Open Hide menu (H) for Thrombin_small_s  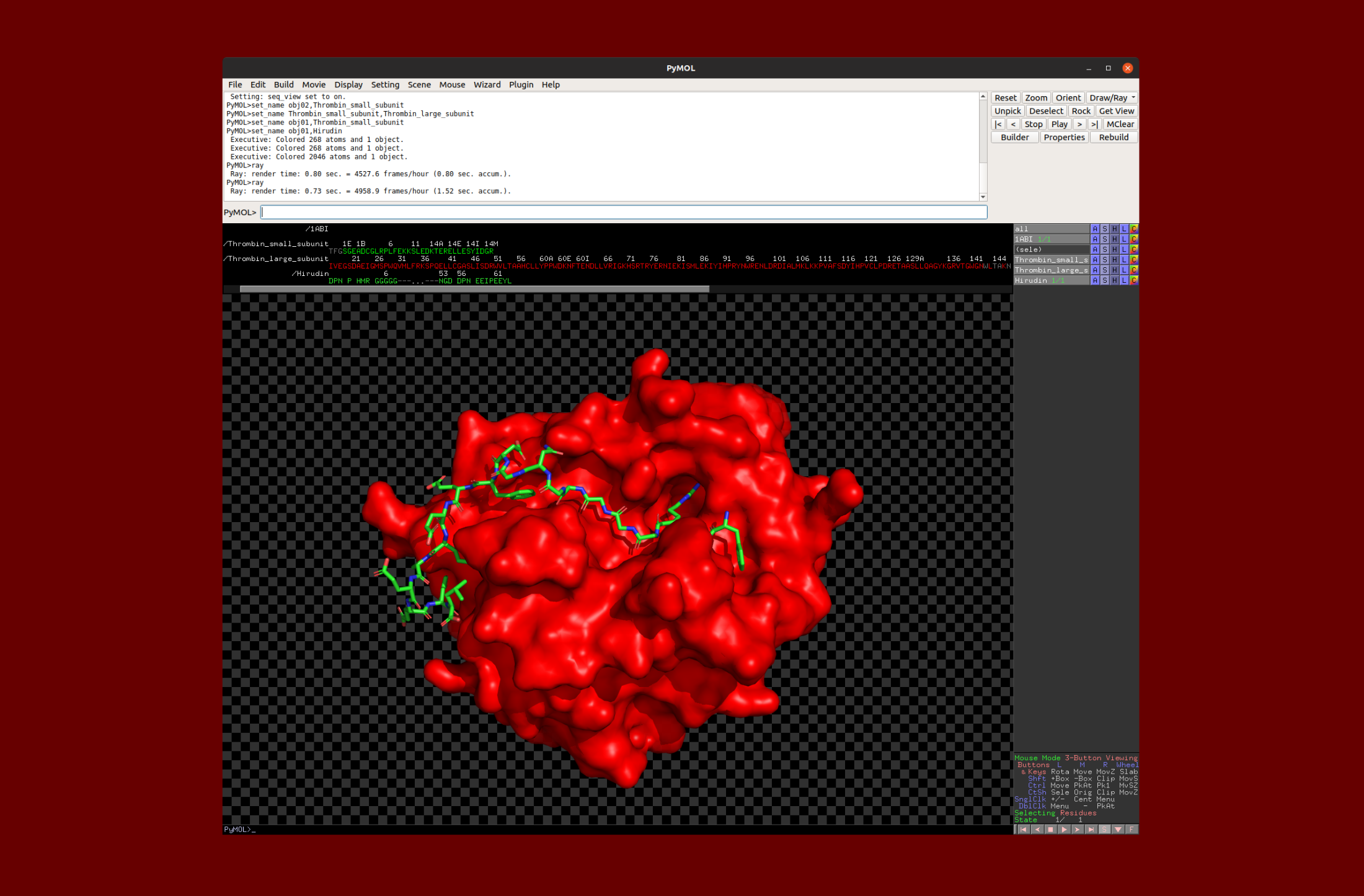[x=1115, y=260]
